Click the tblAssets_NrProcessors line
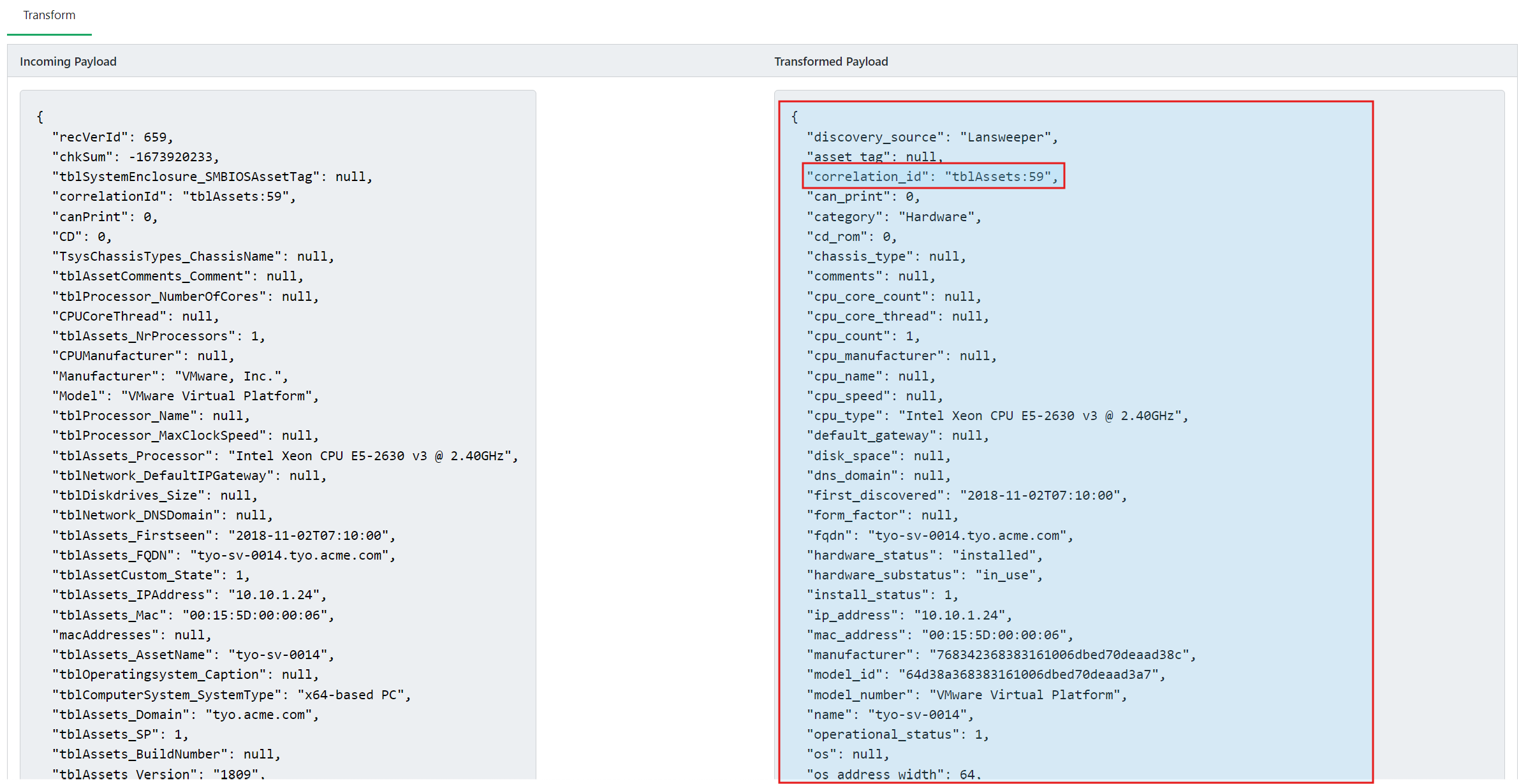The height and width of the screenshot is (784, 1535). [x=159, y=336]
